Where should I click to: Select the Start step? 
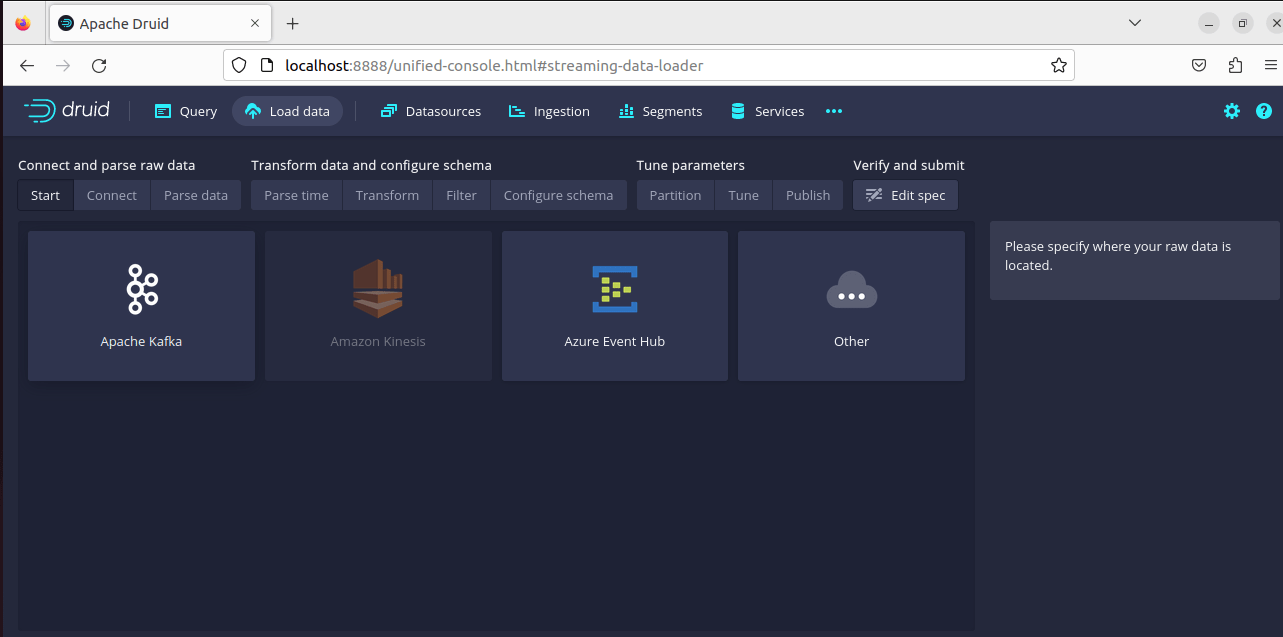(45, 195)
